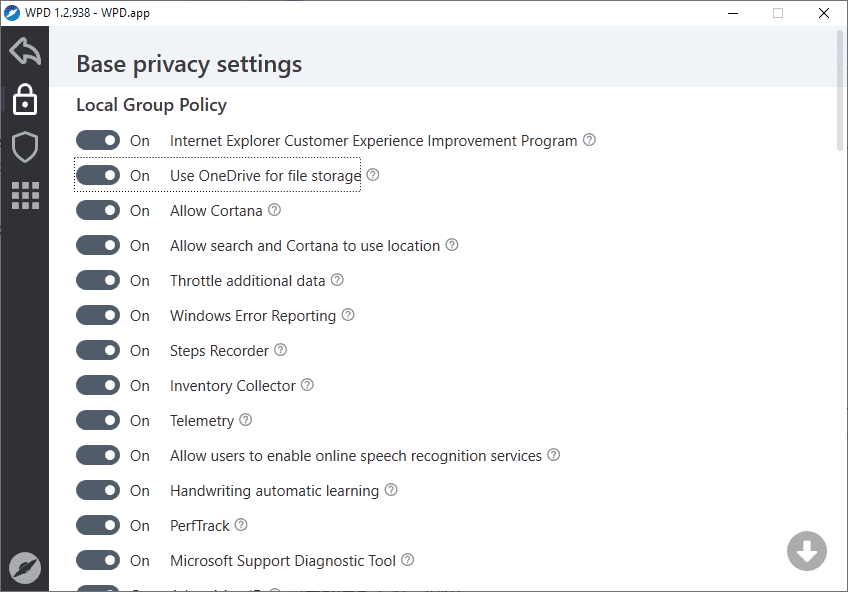Open the Apps grid sidebar section

tap(25, 195)
